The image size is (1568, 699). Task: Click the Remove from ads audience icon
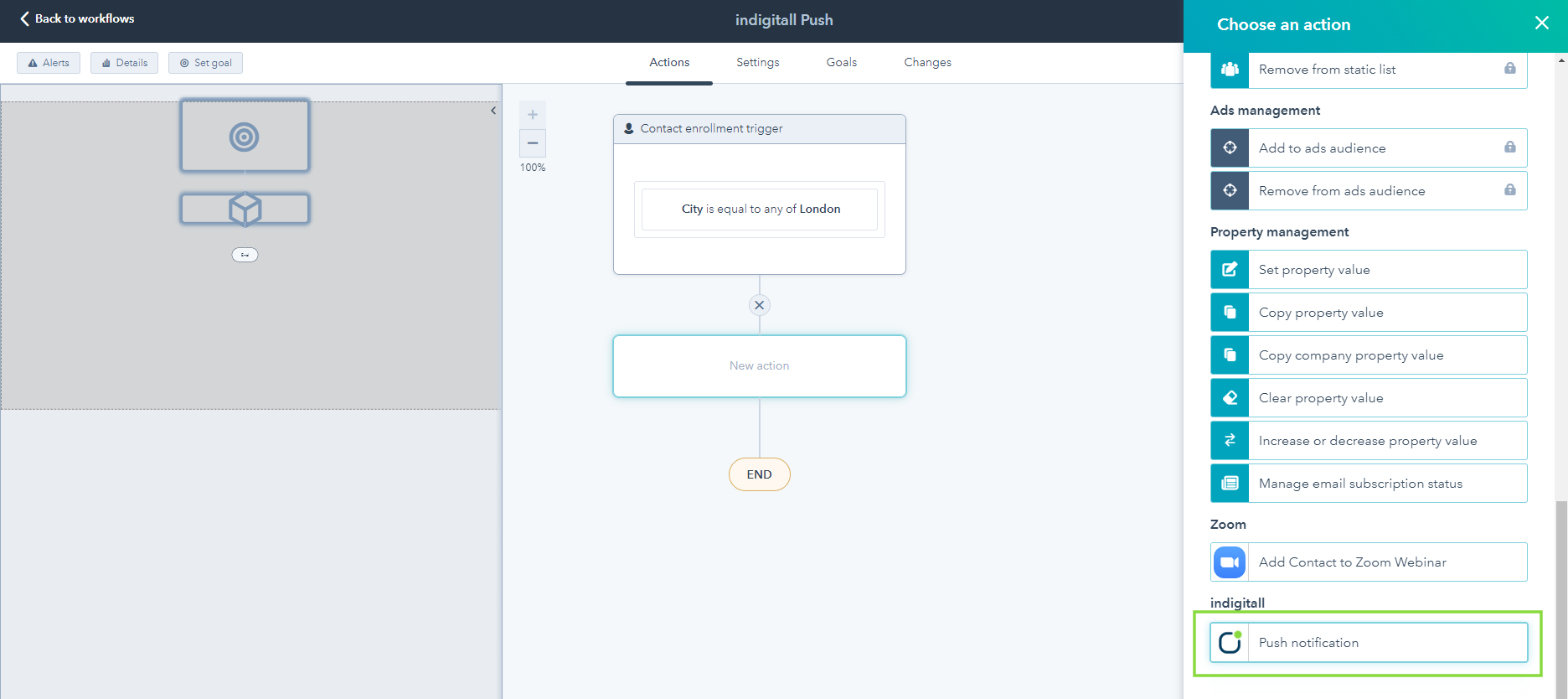tap(1230, 191)
